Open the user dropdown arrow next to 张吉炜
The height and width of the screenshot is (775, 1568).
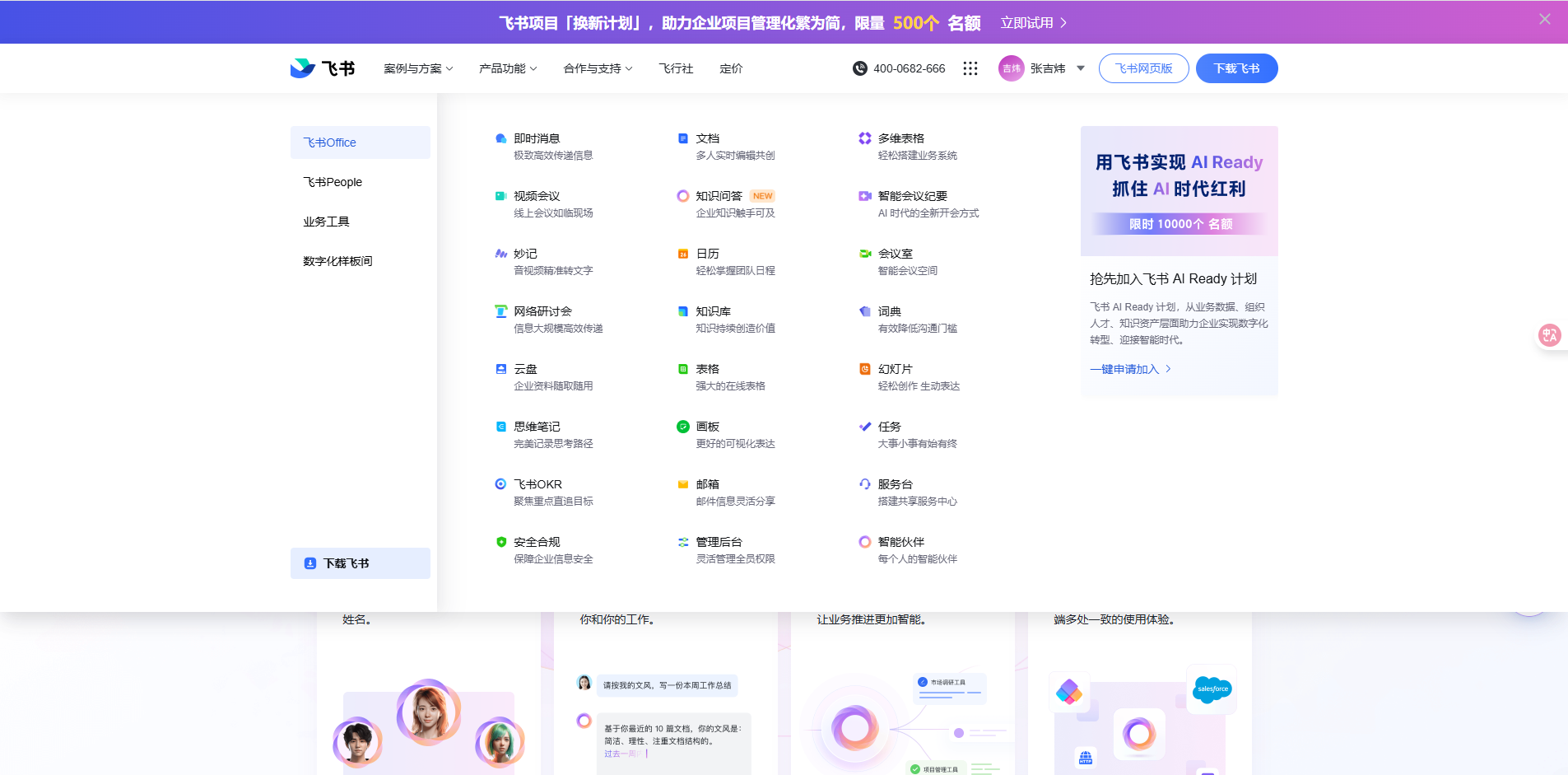click(1081, 68)
